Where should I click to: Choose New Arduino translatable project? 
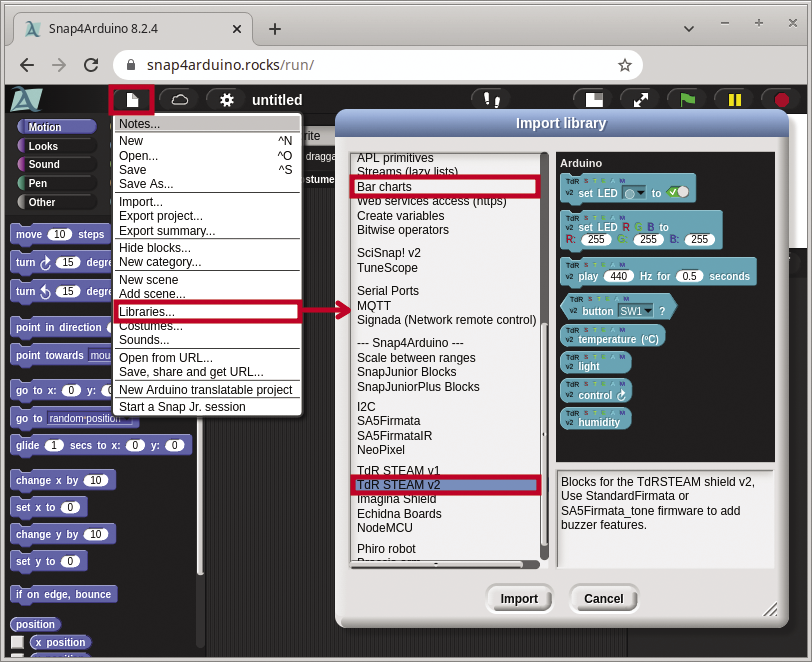207,390
